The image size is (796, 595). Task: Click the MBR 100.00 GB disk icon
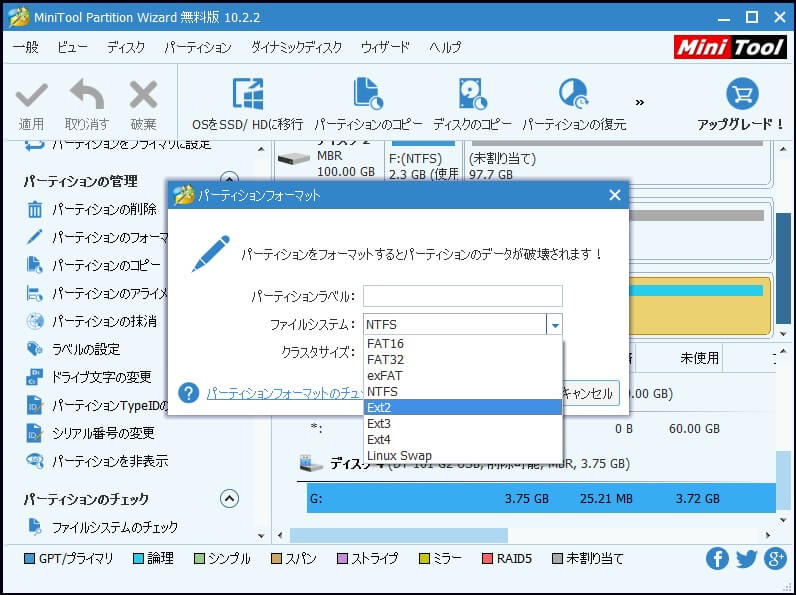pyautogui.click(x=293, y=158)
